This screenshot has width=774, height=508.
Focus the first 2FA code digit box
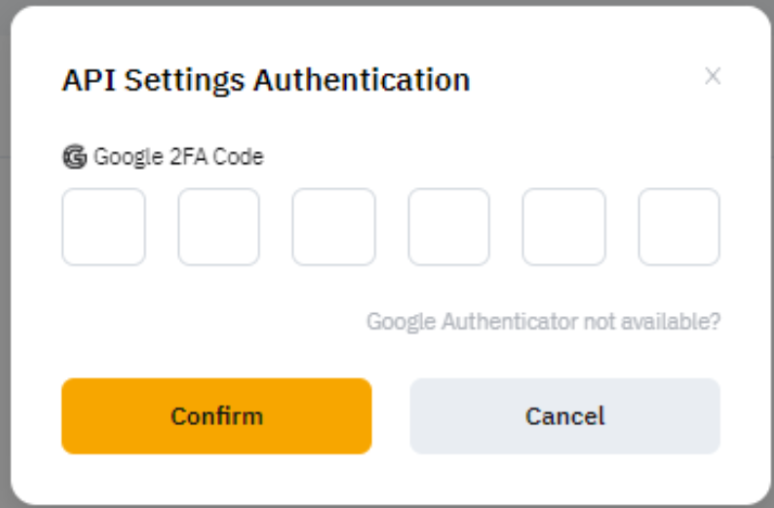pyautogui.click(x=104, y=227)
